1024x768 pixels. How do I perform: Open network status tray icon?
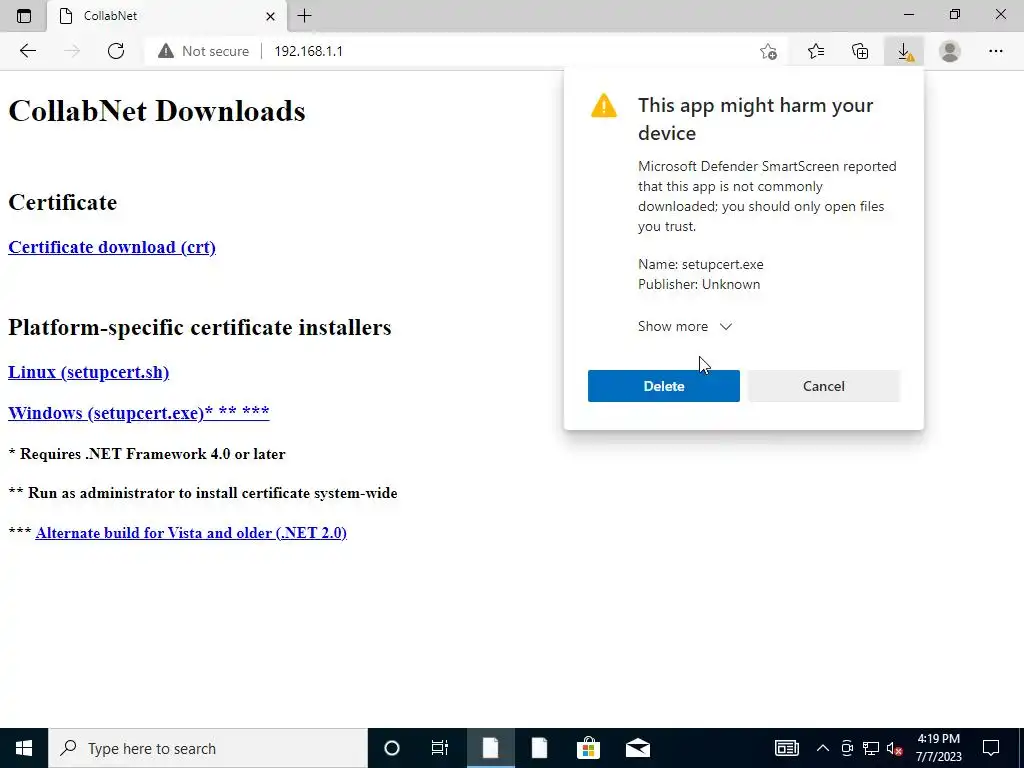coord(871,748)
